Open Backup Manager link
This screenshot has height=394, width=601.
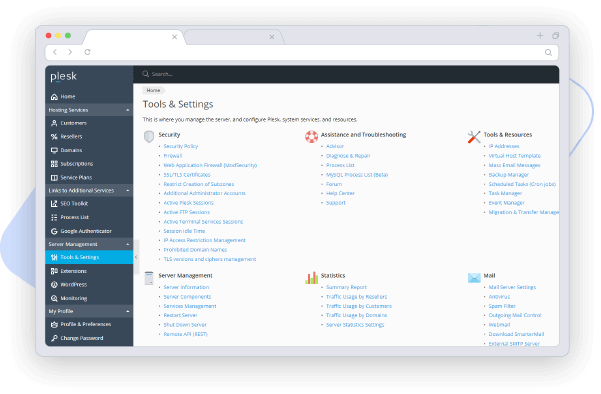pyautogui.click(x=509, y=175)
